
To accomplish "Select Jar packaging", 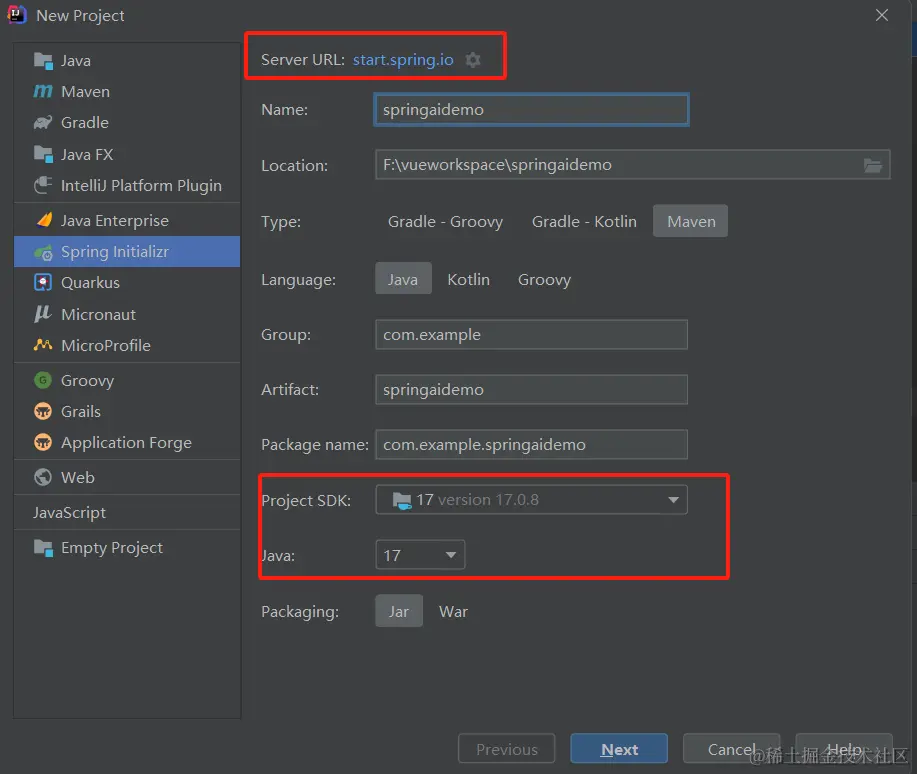I will pyautogui.click(x=399, y=611).
